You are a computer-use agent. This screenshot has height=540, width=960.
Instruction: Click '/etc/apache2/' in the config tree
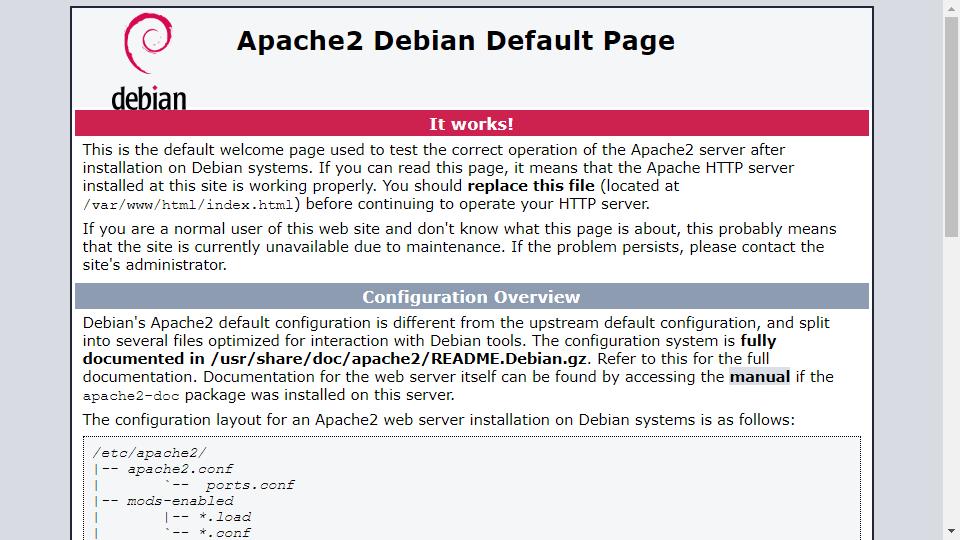click(x=149, y=453)
